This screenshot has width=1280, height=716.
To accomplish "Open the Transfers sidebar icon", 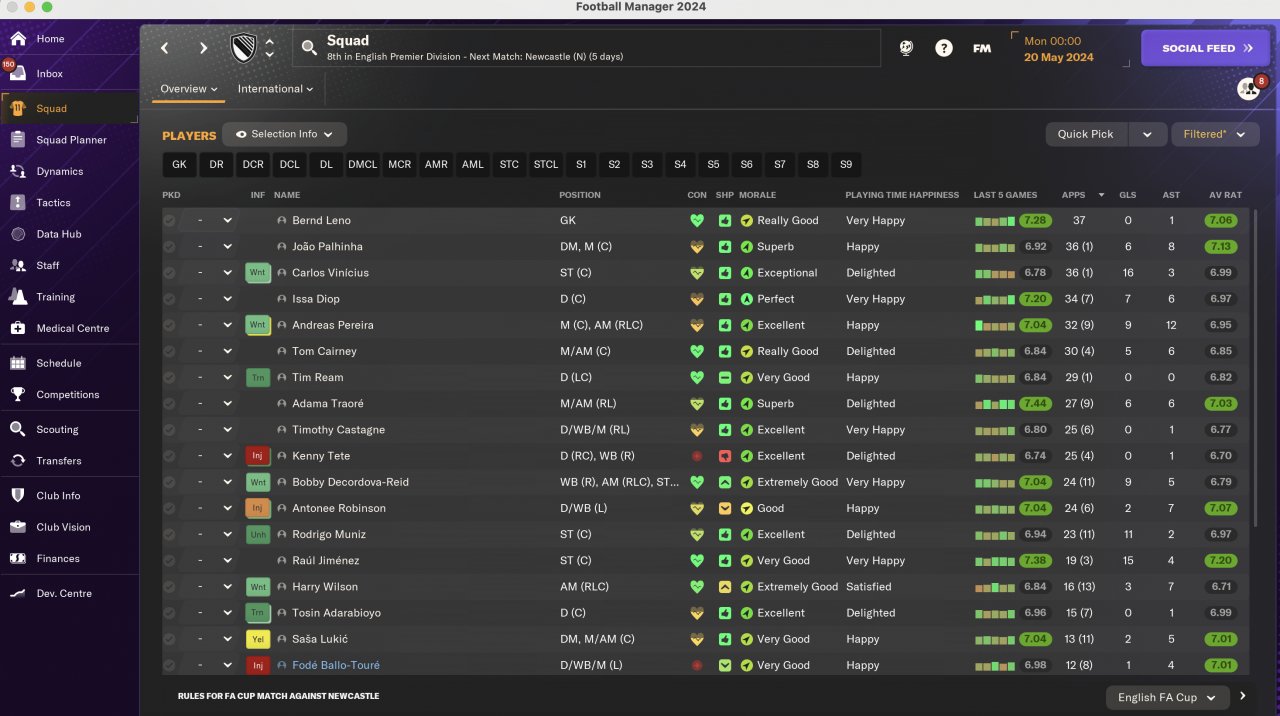I will click(x=18, y=461).
